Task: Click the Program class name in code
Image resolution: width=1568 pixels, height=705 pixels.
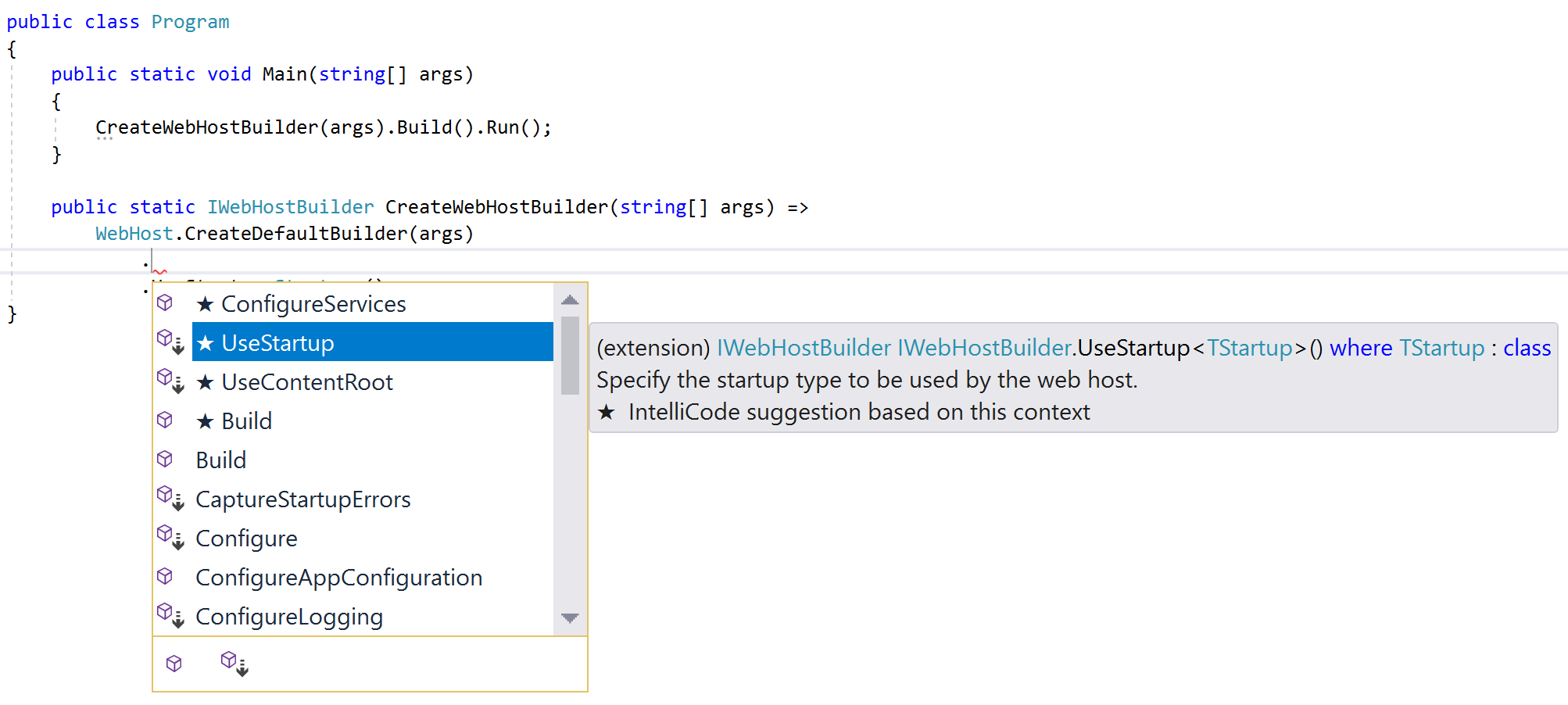Action: (190, 22)
